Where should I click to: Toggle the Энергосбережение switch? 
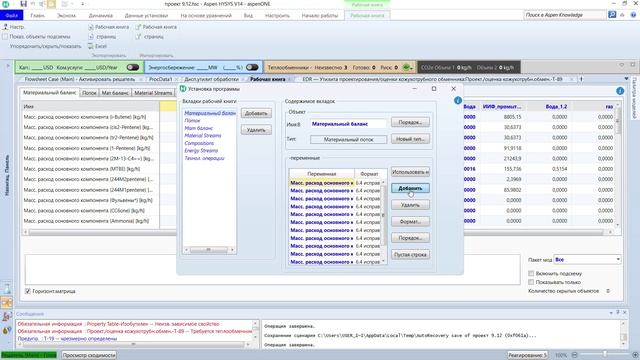(x=252, y=67)
